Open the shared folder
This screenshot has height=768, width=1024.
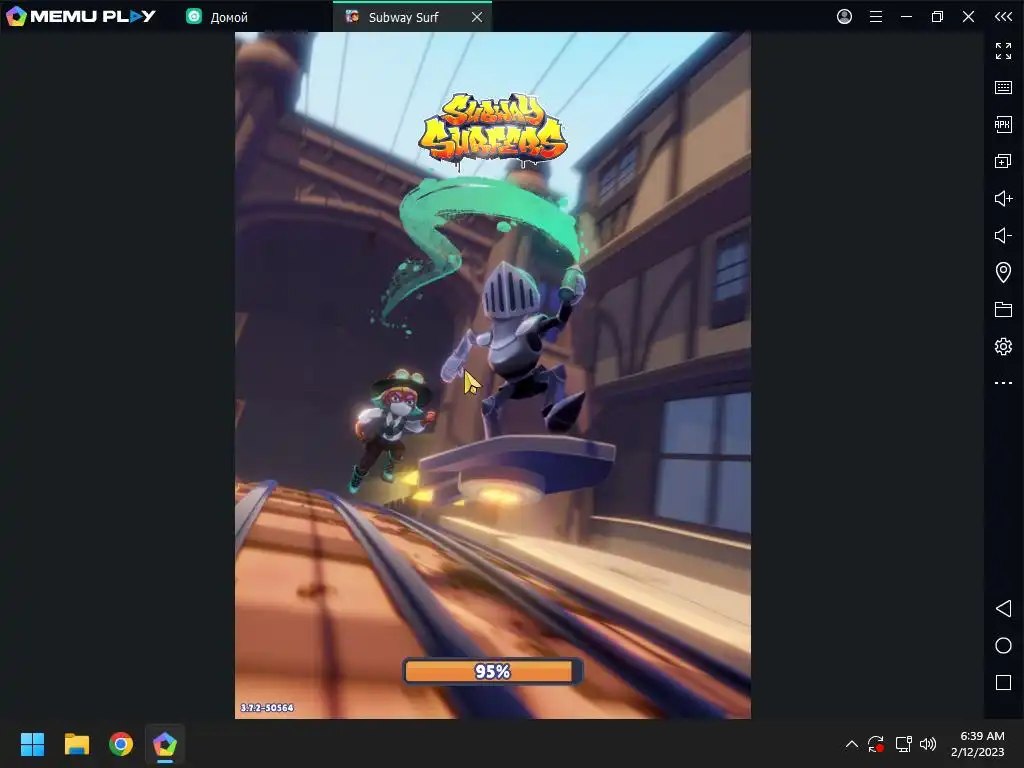(x=1003, y=310)
